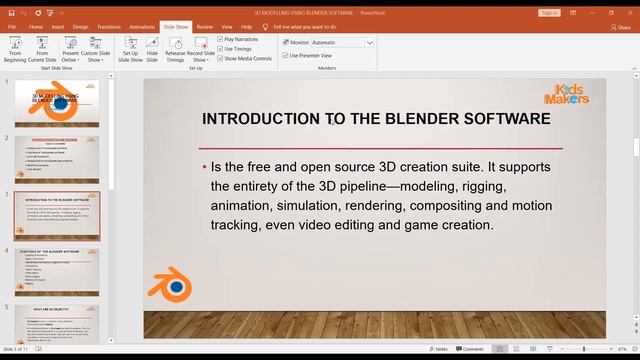Click the Share button
This screenshot has height=360, width=640.
(x=620, y=27)
